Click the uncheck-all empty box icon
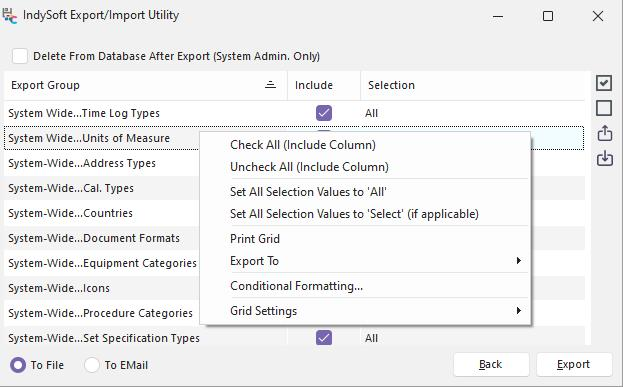623x387 pixels. [x=604, y=108]
